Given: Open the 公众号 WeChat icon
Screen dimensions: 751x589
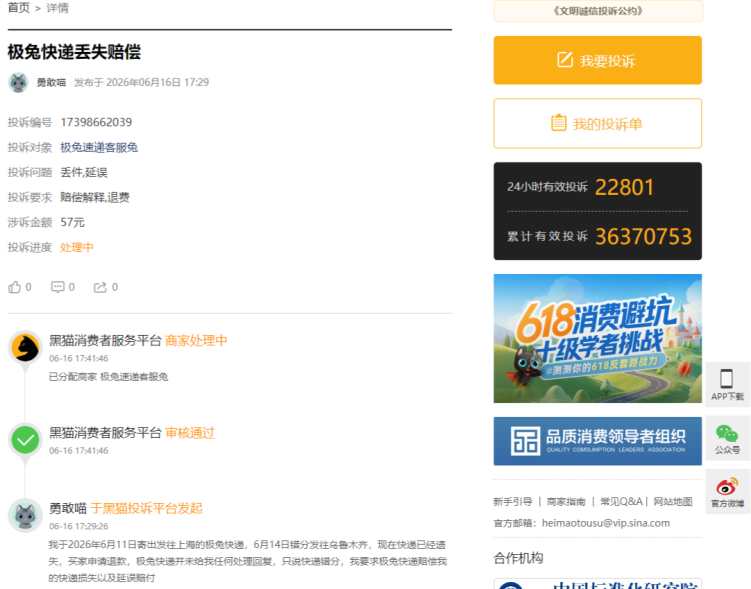Looking at the screenshot, I should (727, 433).
